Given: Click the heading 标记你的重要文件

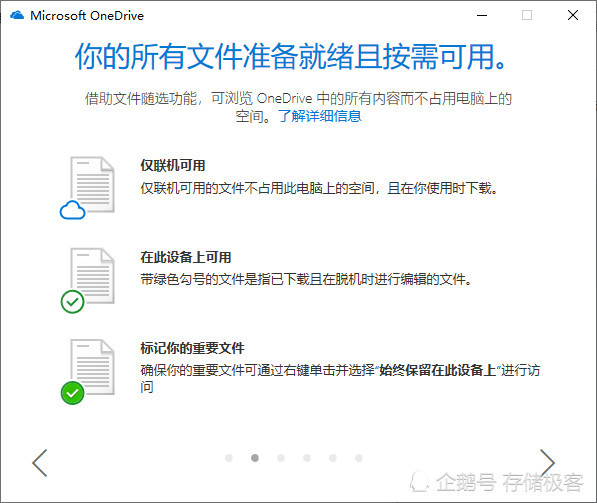Looking at the screenshot, I should point(192,348).
